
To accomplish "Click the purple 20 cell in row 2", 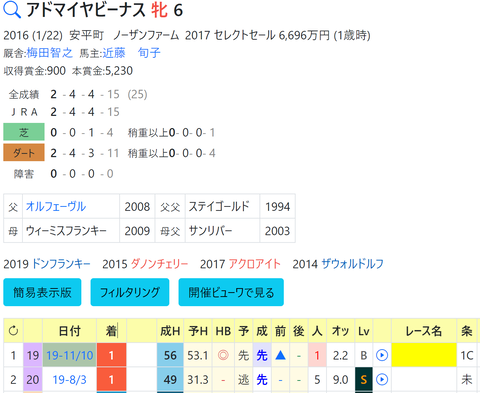I will (x=33, y=379).
